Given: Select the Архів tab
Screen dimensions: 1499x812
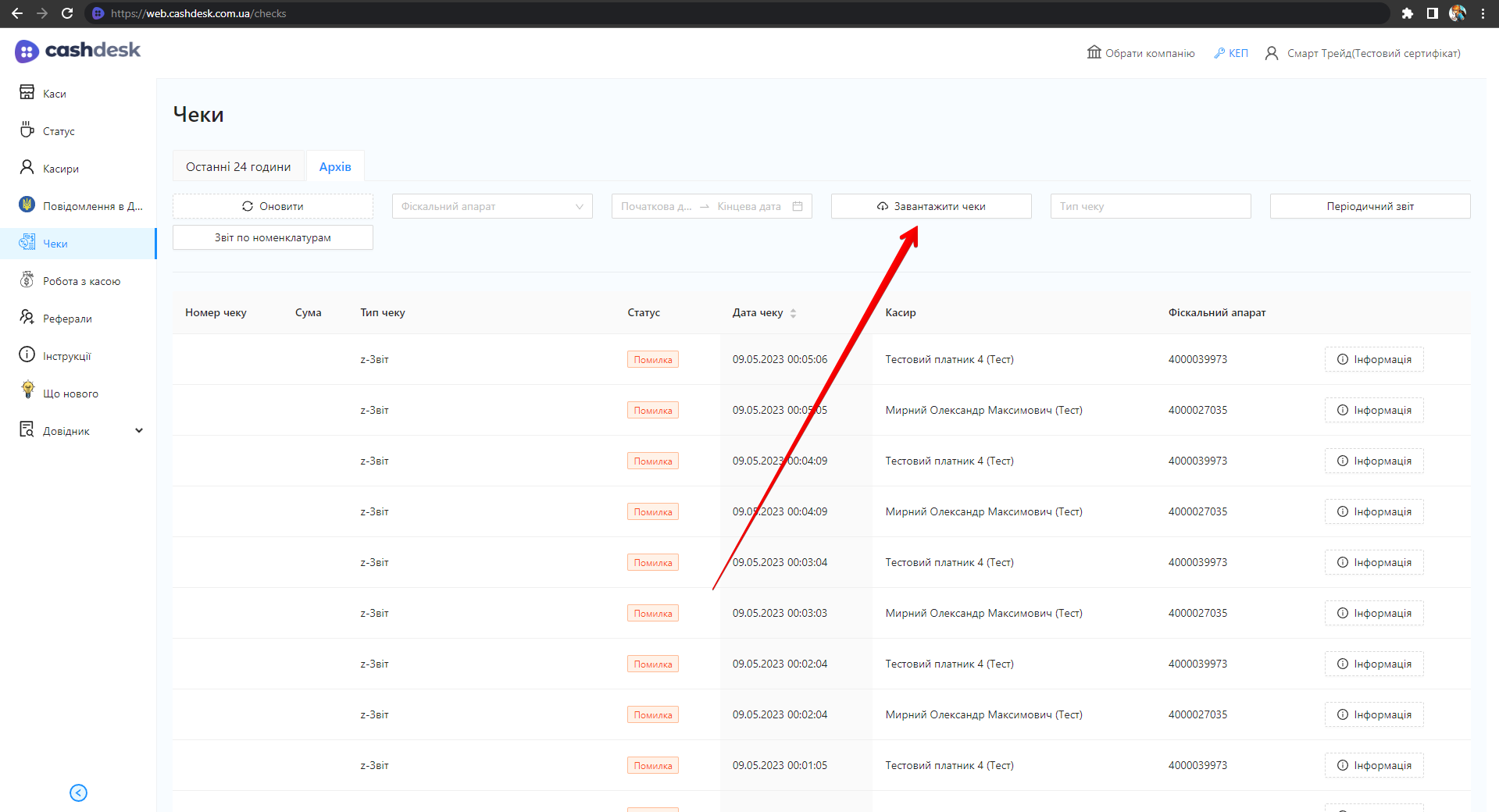Looking at the screenshot, I should tap(335, 167).
